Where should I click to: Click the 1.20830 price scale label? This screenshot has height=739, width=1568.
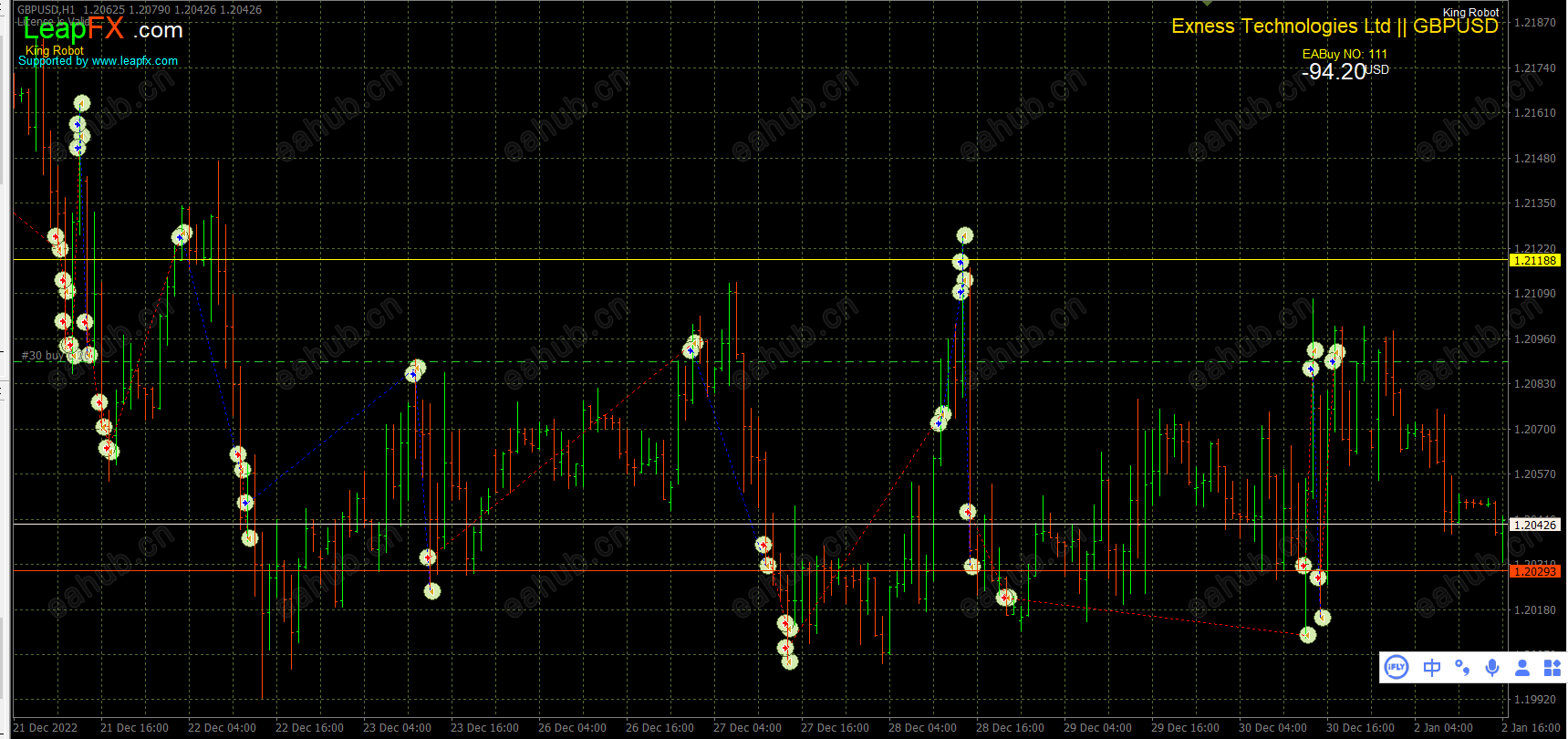1535,384
